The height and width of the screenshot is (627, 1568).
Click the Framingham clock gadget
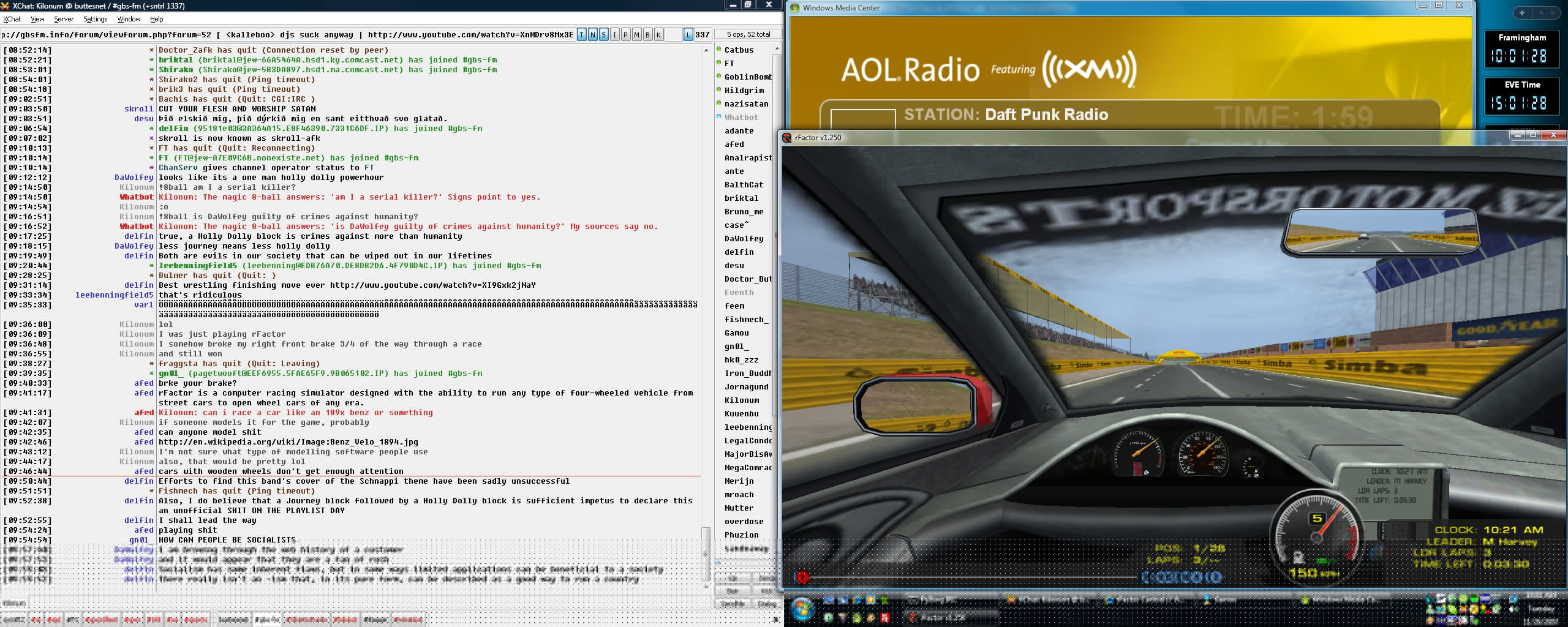coord(1521,50)
